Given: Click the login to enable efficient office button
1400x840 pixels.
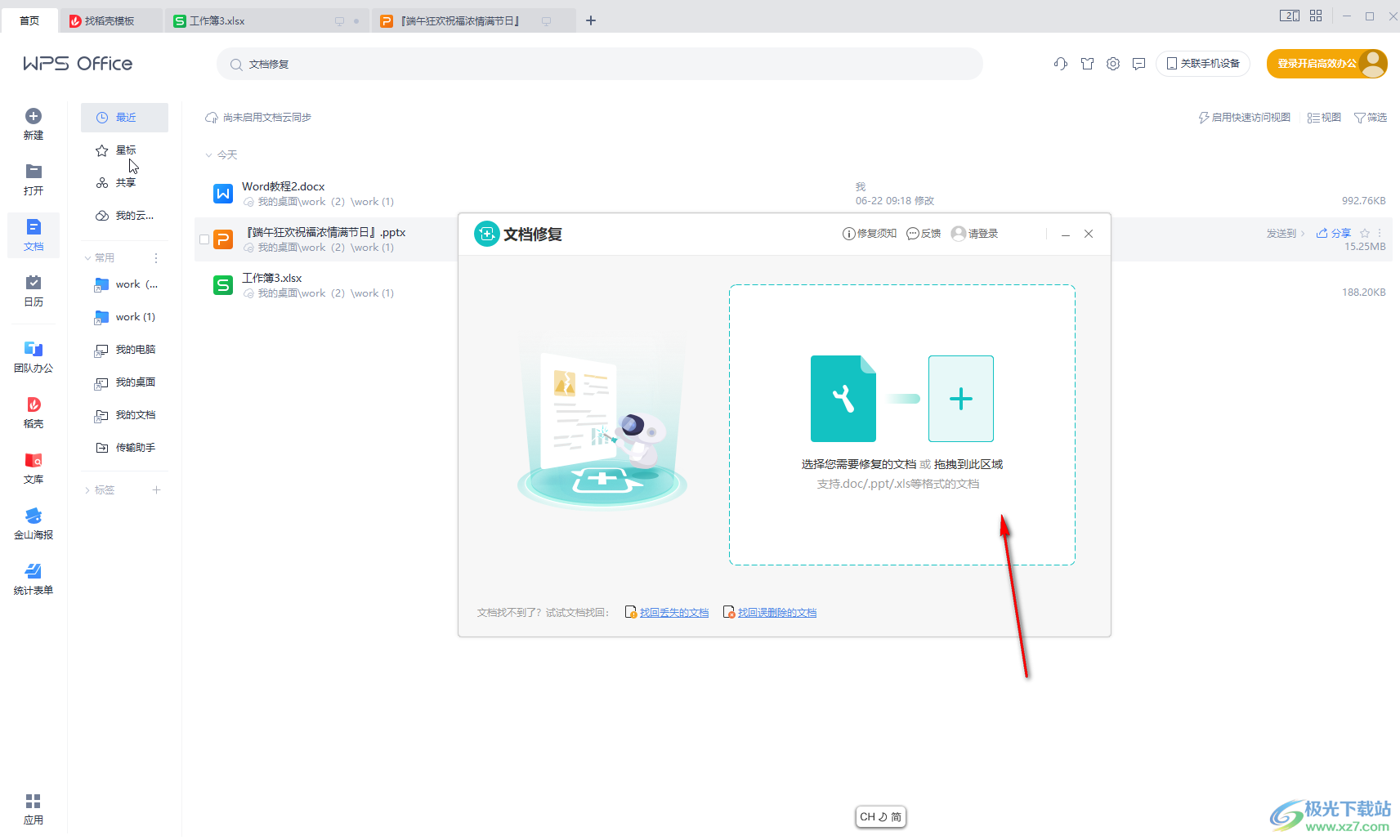Looking at the screenshot, I should point(1316,64).
